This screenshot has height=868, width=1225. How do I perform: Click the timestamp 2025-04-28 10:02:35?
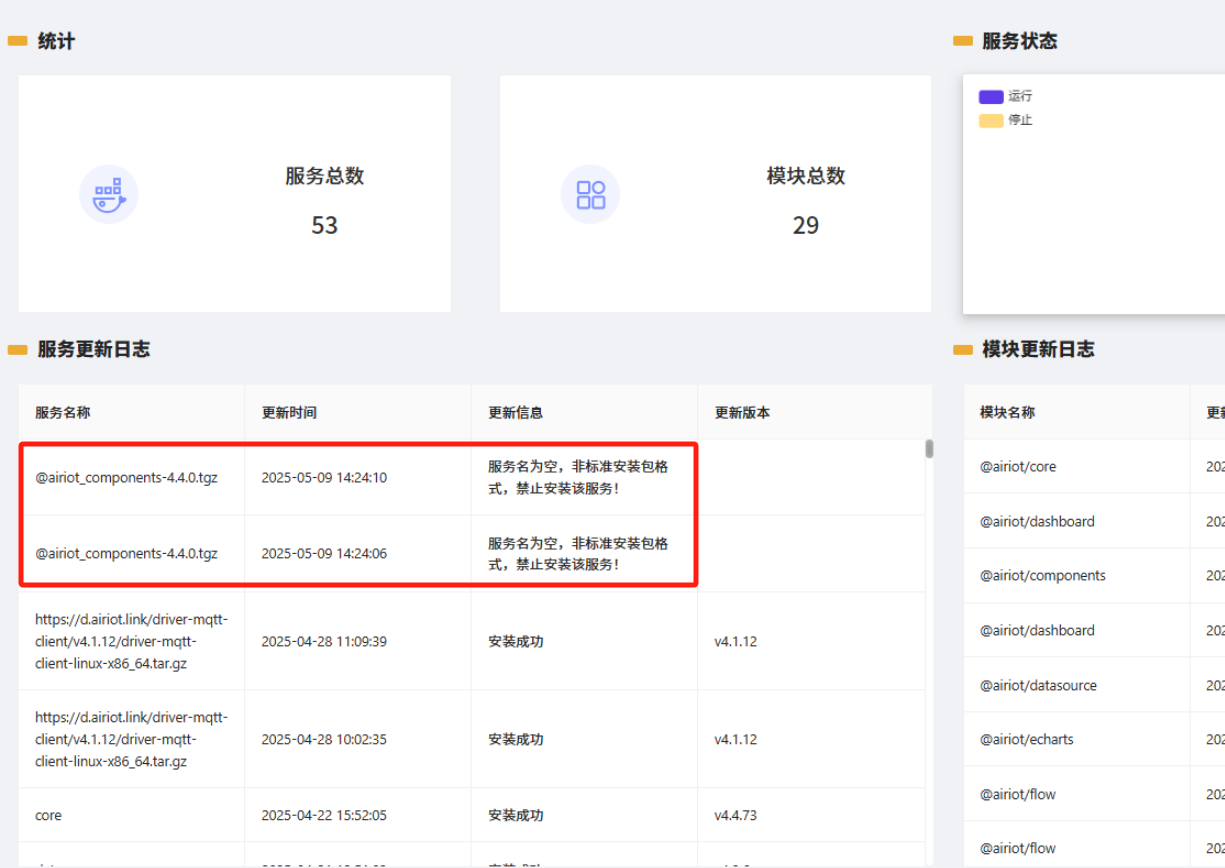(x=324, y=739)
